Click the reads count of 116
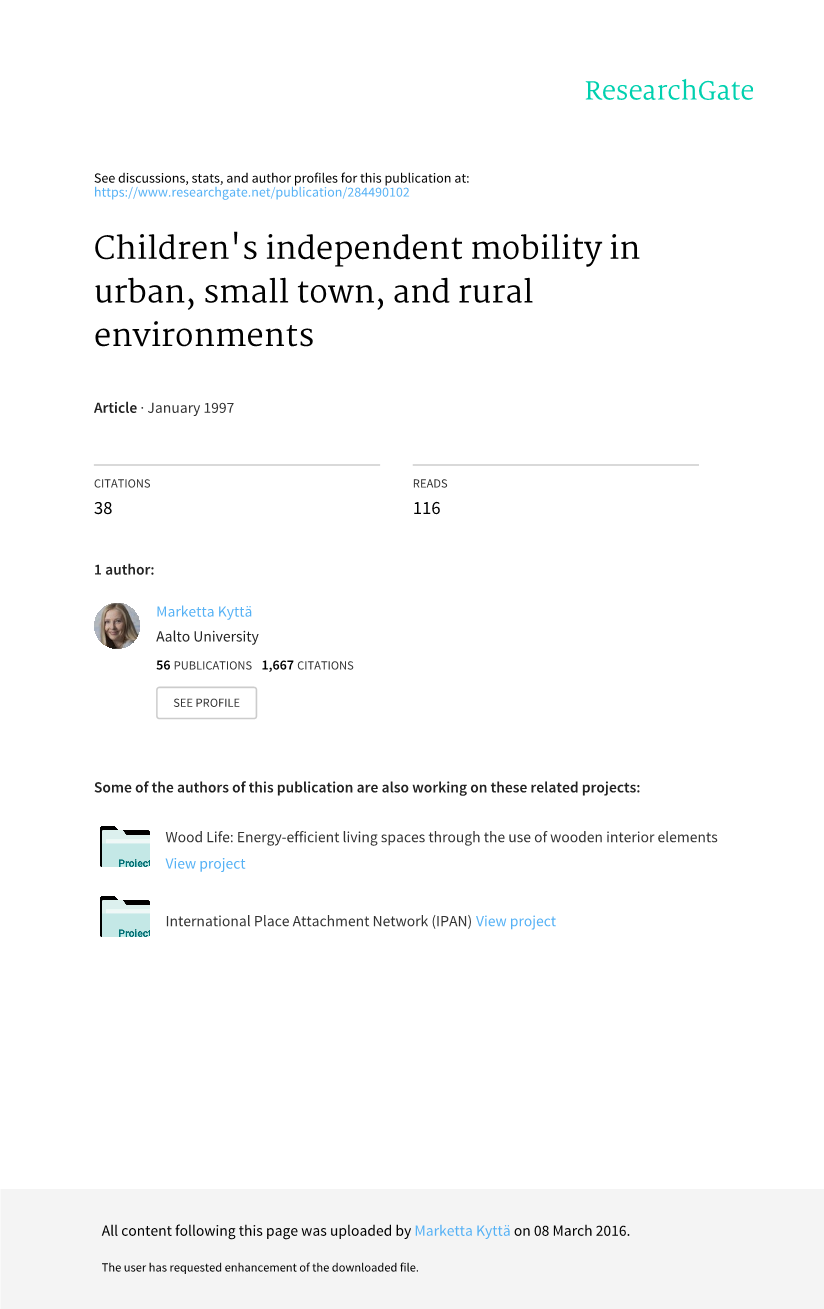 coord(426,508)
